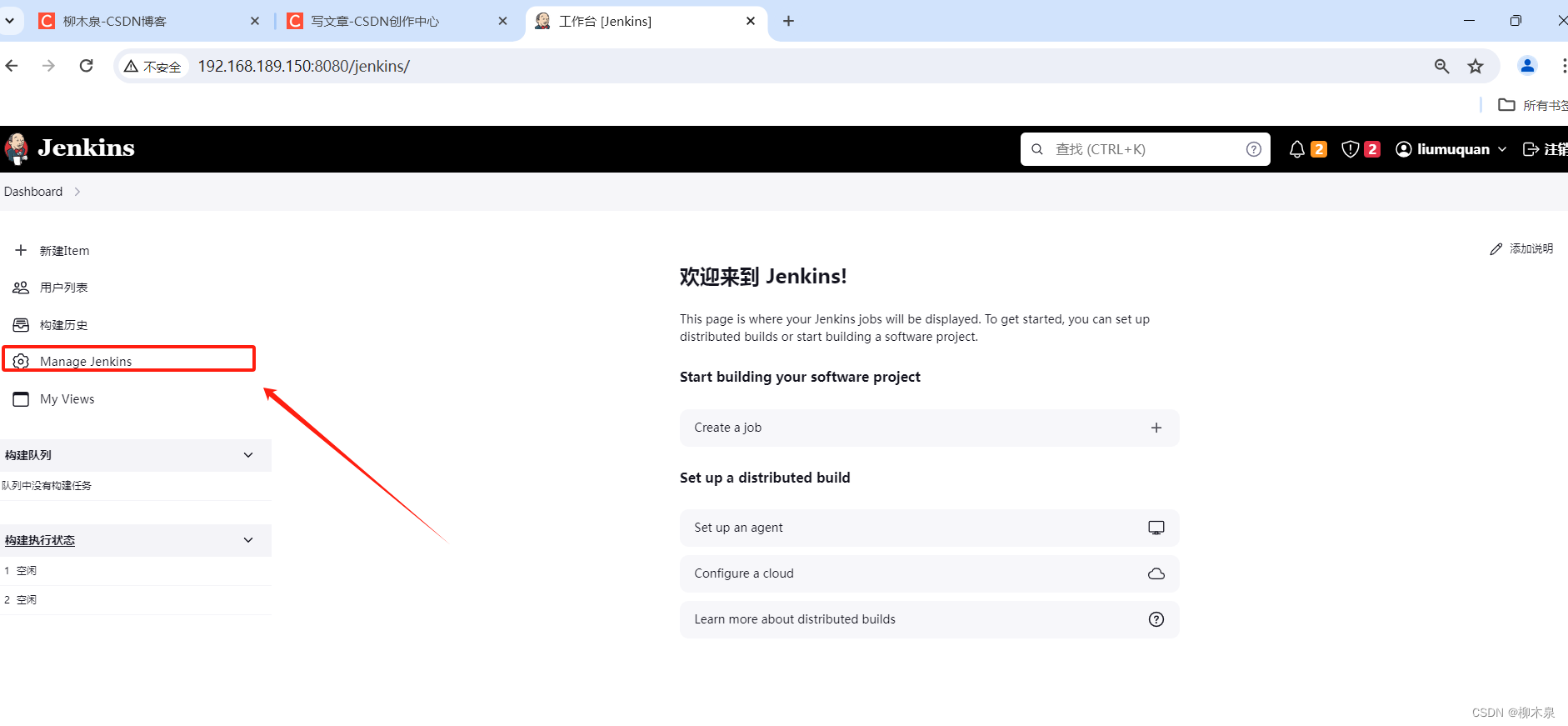The height and width of the screenshot is (726, 1568).
Task: Click the monitor icon on Set up an agent
Action: (x=1156, y=528)
